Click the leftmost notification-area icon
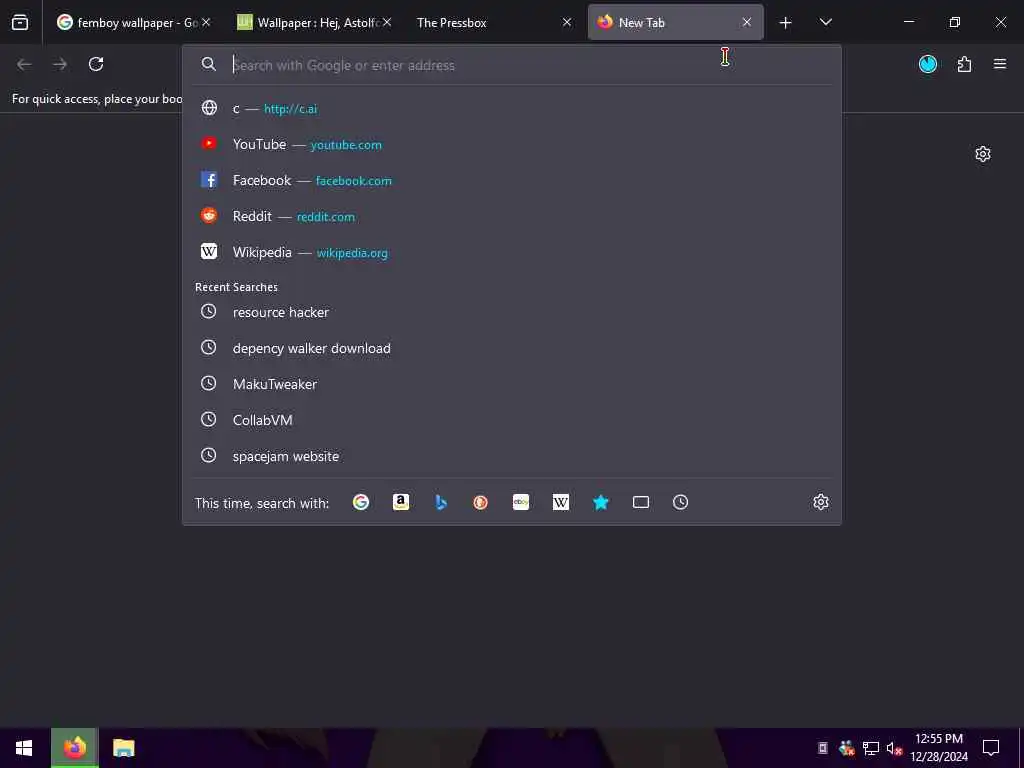 coord(823,748)
